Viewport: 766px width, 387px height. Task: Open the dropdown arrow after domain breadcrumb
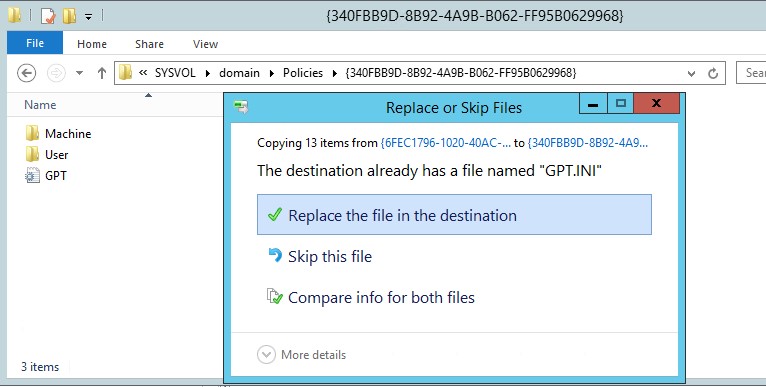[272, 73]
